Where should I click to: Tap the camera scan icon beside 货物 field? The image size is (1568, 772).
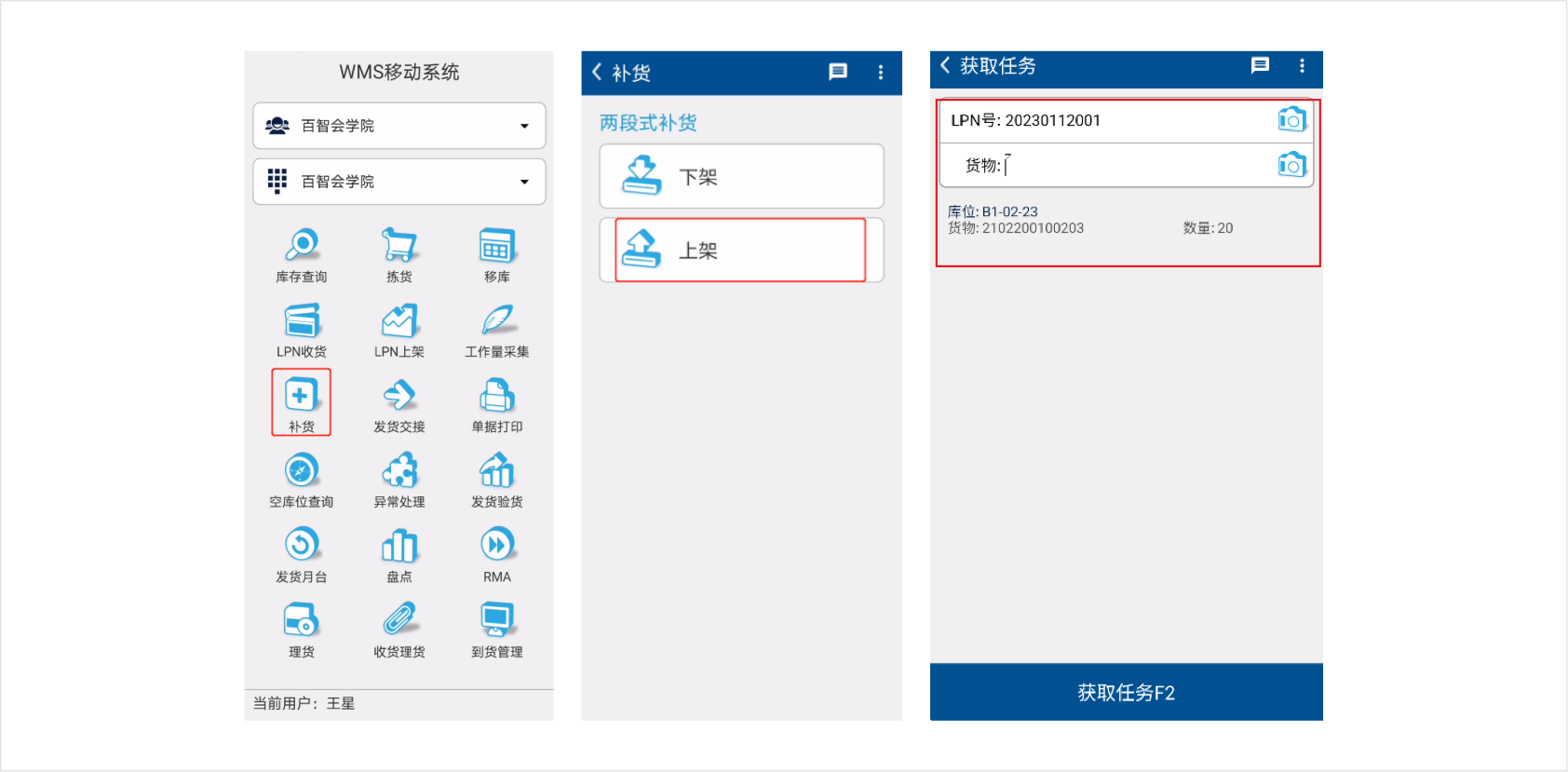(x=1291, y=166)
